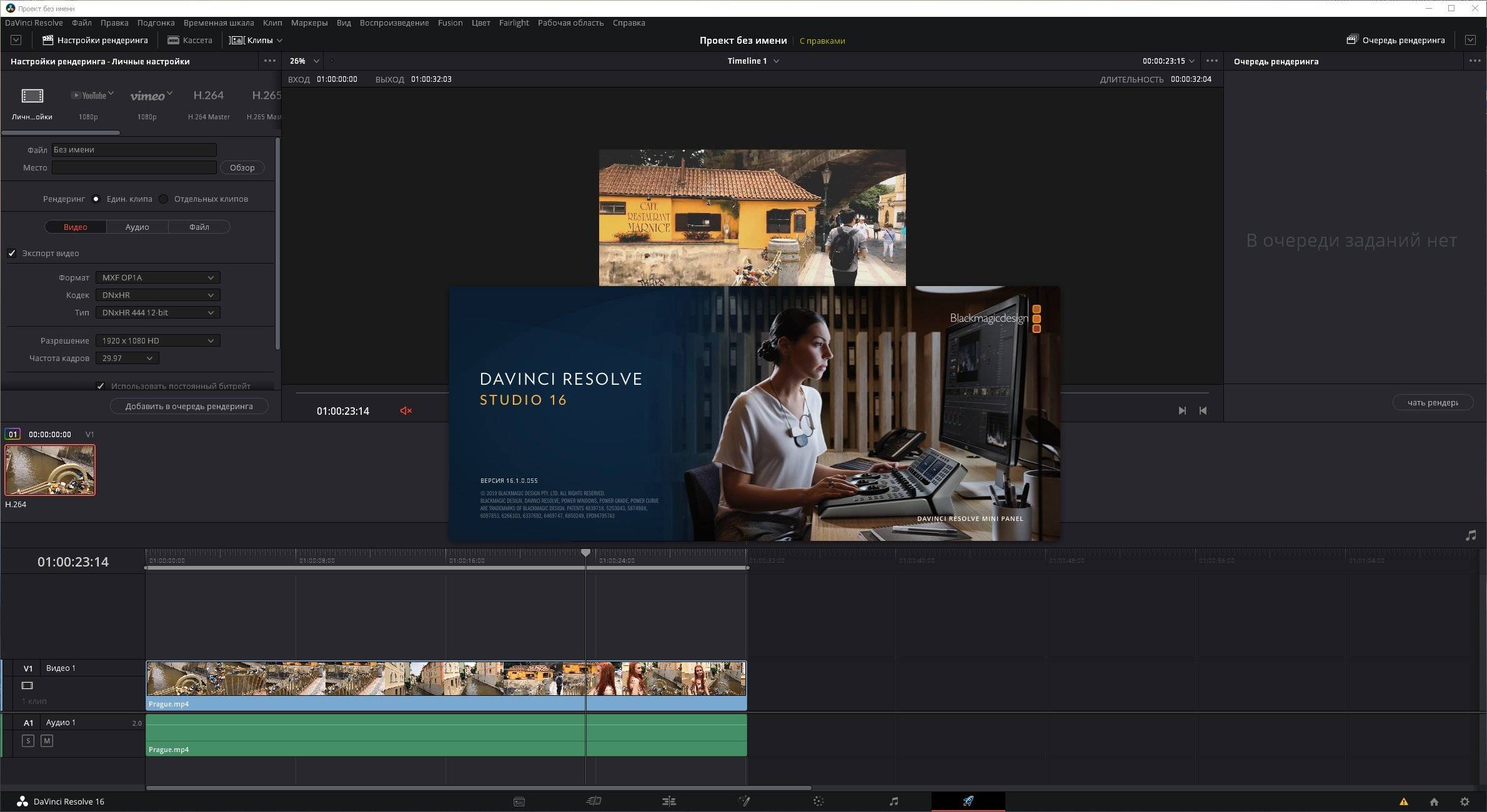Select the Custom render preset film icon
Image resolution: width=1487 pixels, height=812 pixels.
tap(32, 96)
